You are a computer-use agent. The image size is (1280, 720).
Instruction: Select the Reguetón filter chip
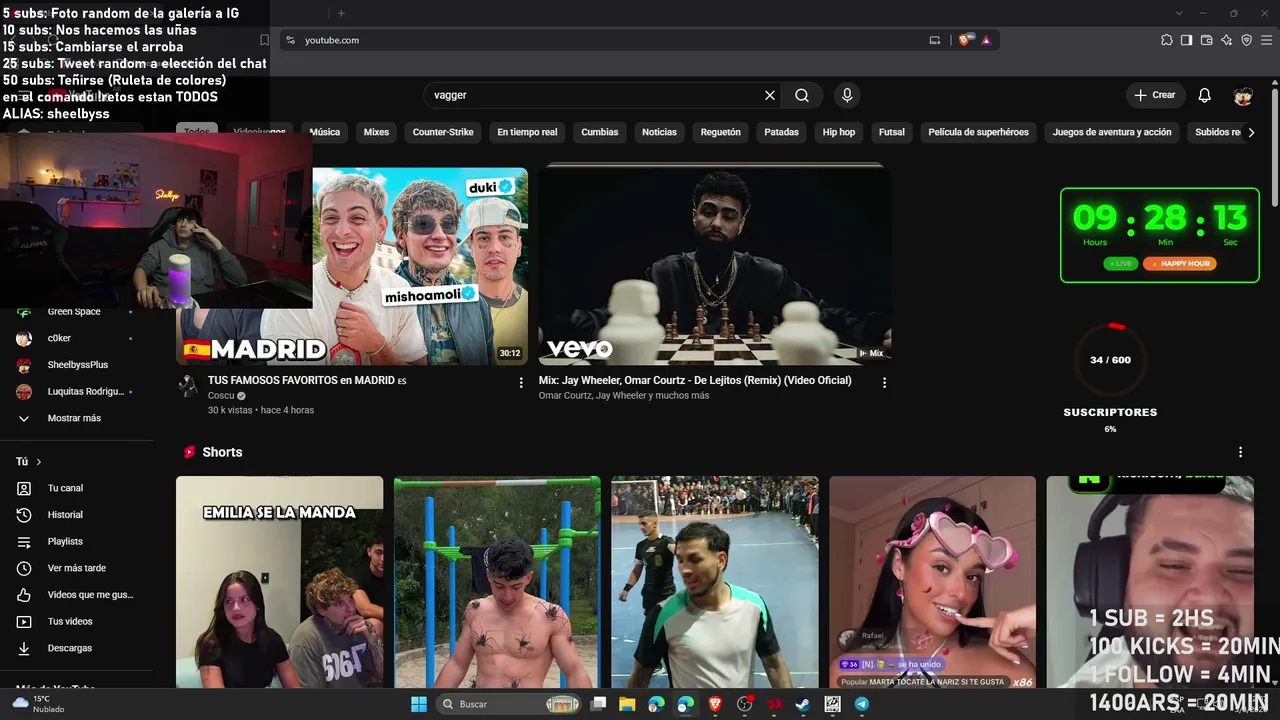coord(721,132)
